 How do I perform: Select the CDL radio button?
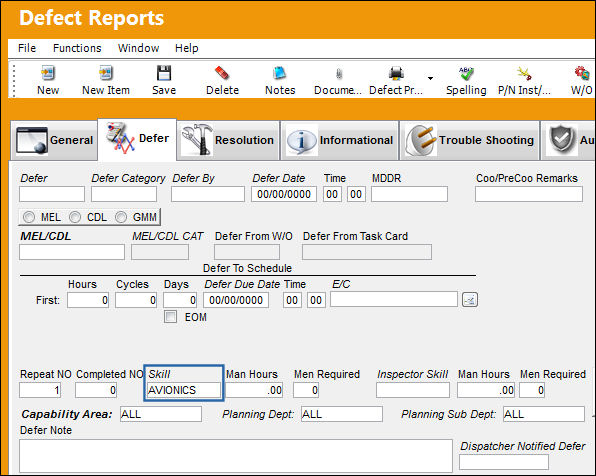pyautogui.click(x=75, y=217)
